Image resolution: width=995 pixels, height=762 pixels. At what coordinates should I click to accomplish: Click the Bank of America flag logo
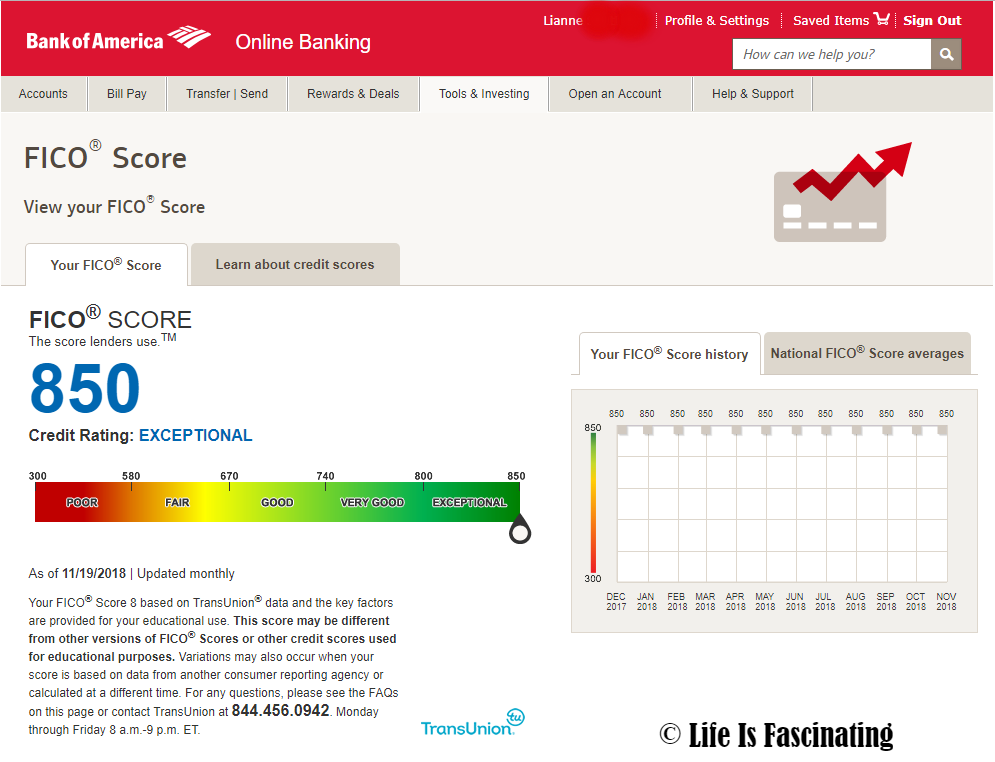(189, 37)
